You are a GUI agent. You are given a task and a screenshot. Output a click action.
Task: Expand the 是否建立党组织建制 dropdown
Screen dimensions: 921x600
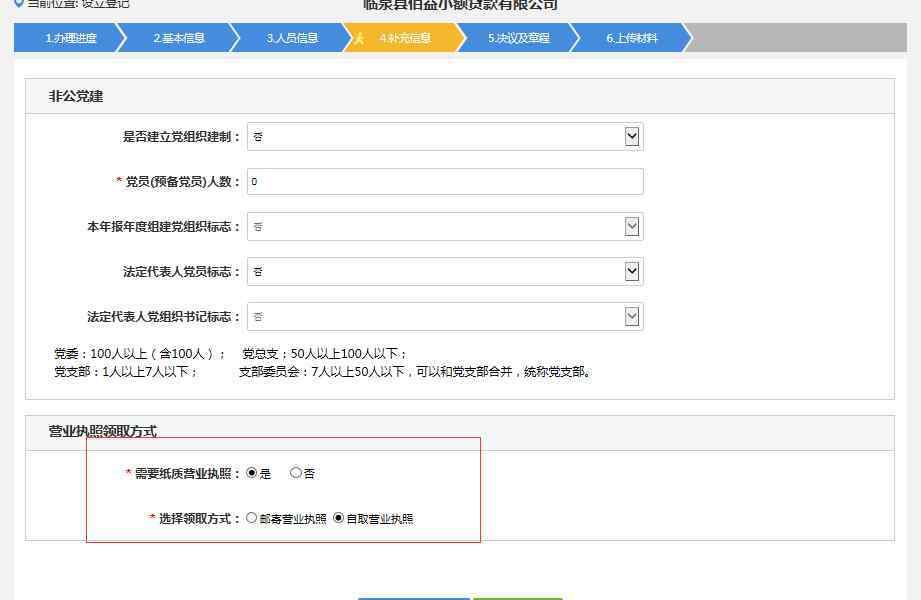pos(631,137)
